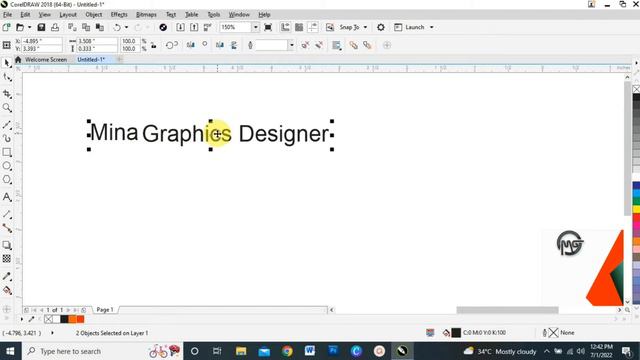Open Options via gear icon
The image size is (640, 360).
tap(381, 27)
